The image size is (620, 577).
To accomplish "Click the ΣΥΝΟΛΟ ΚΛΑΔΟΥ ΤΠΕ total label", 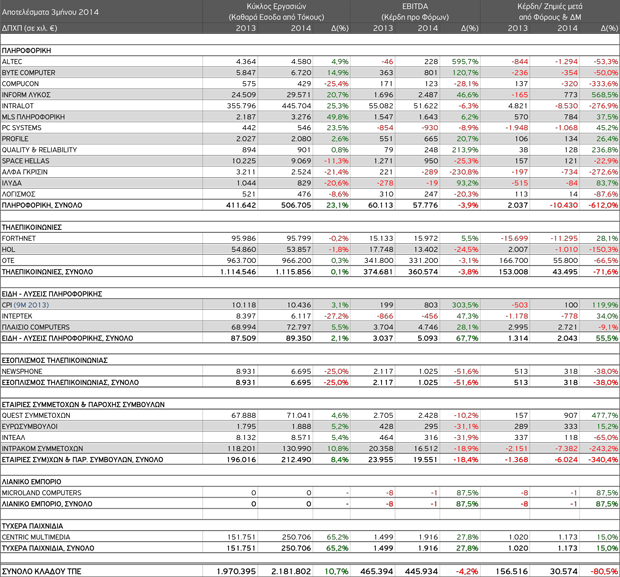I will (x=42, y=571).
